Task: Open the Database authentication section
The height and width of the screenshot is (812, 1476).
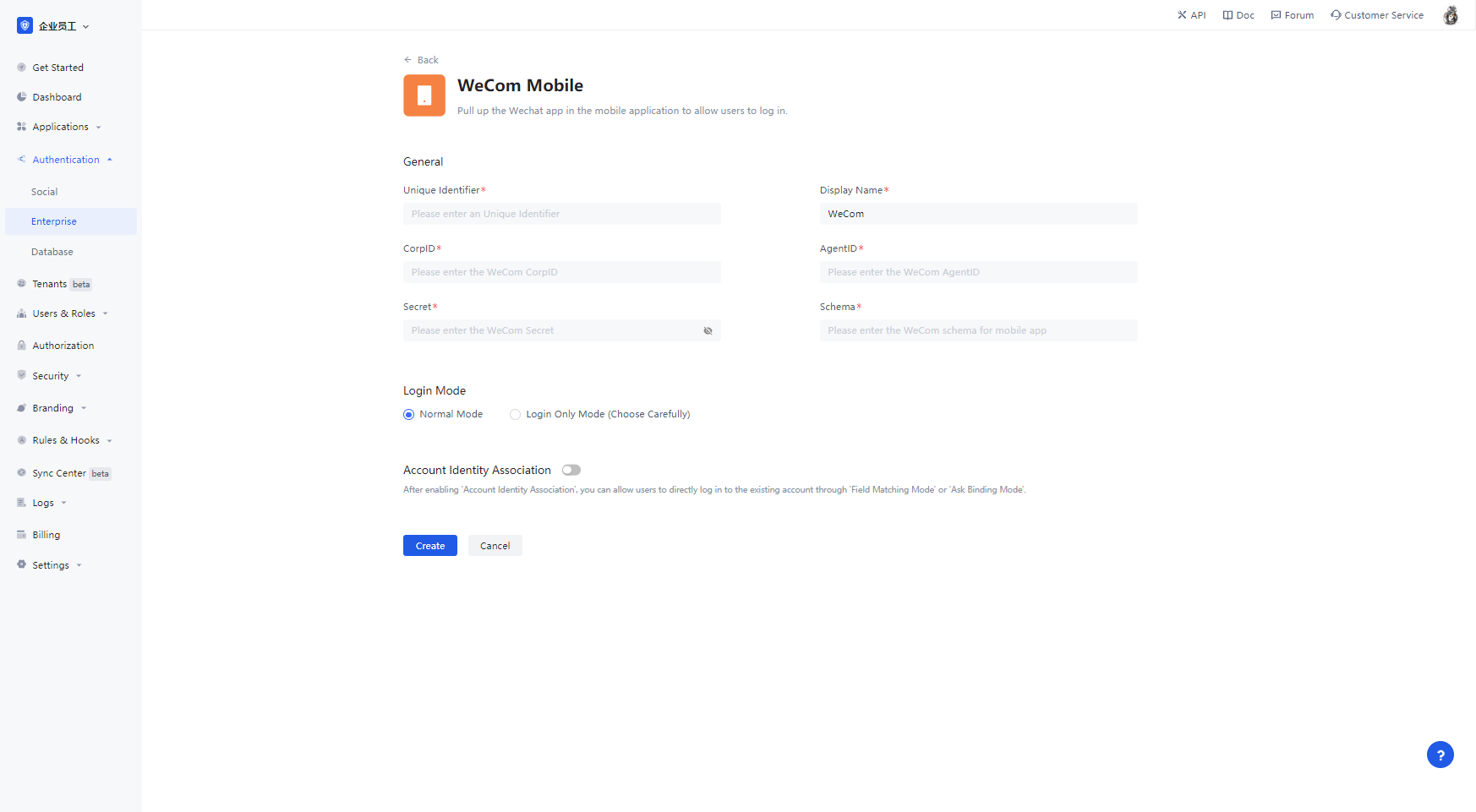Action: point(52,251)
